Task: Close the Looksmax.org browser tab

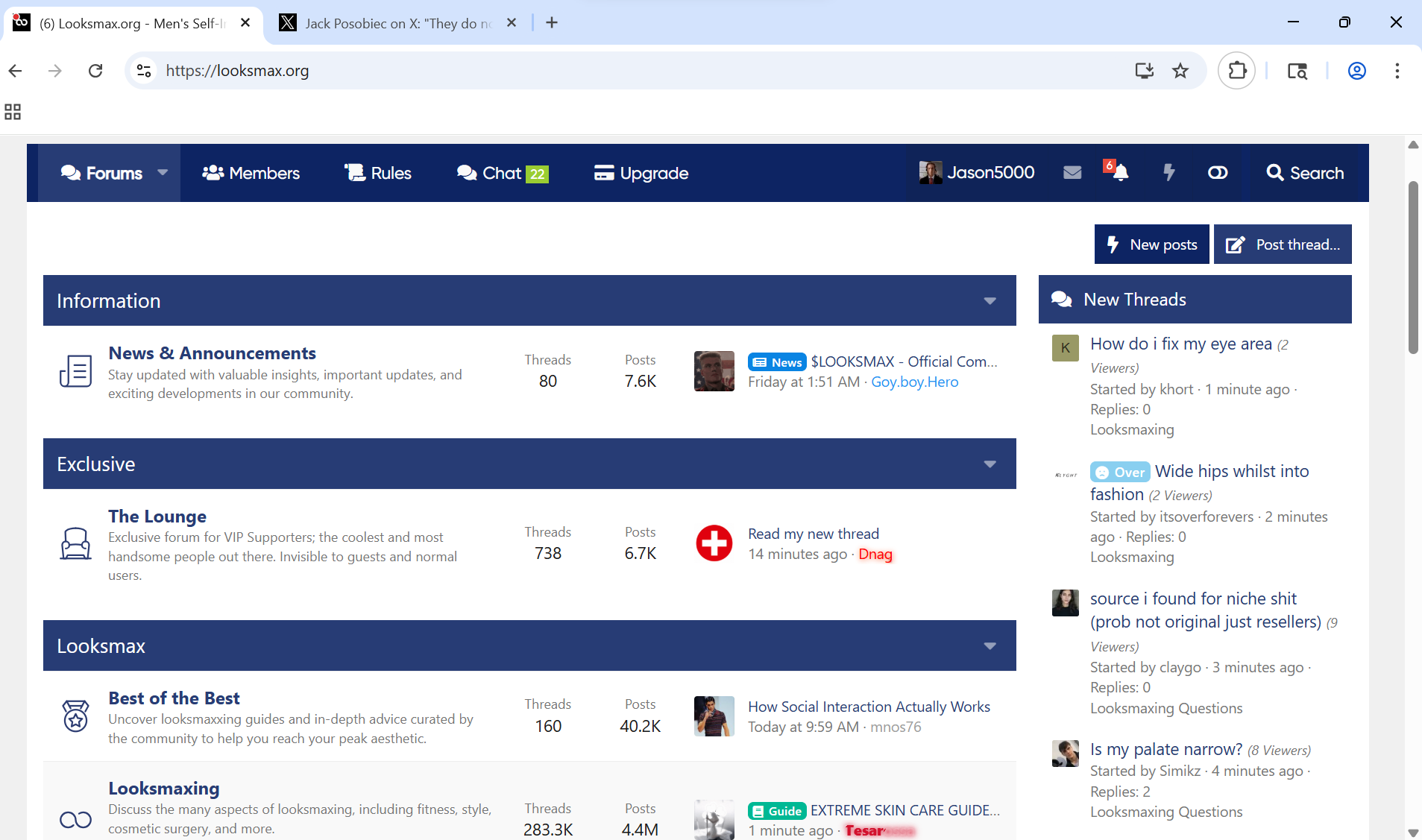Action: tap(245, 23)
